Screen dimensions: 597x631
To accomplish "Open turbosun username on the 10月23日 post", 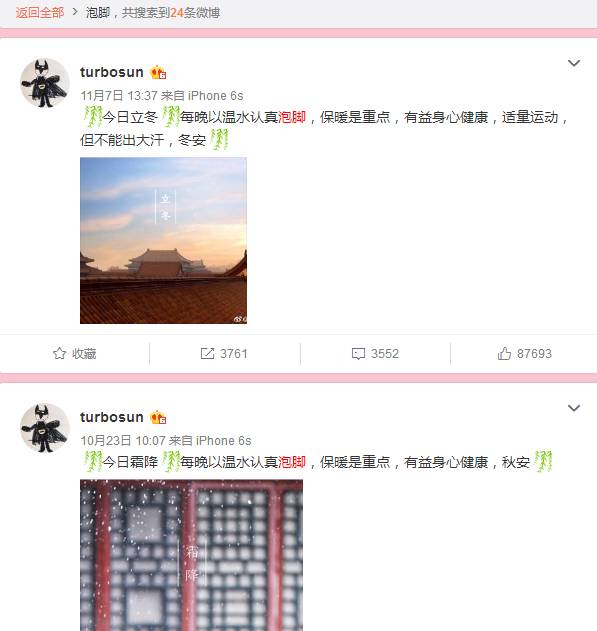I will [111, 417].
